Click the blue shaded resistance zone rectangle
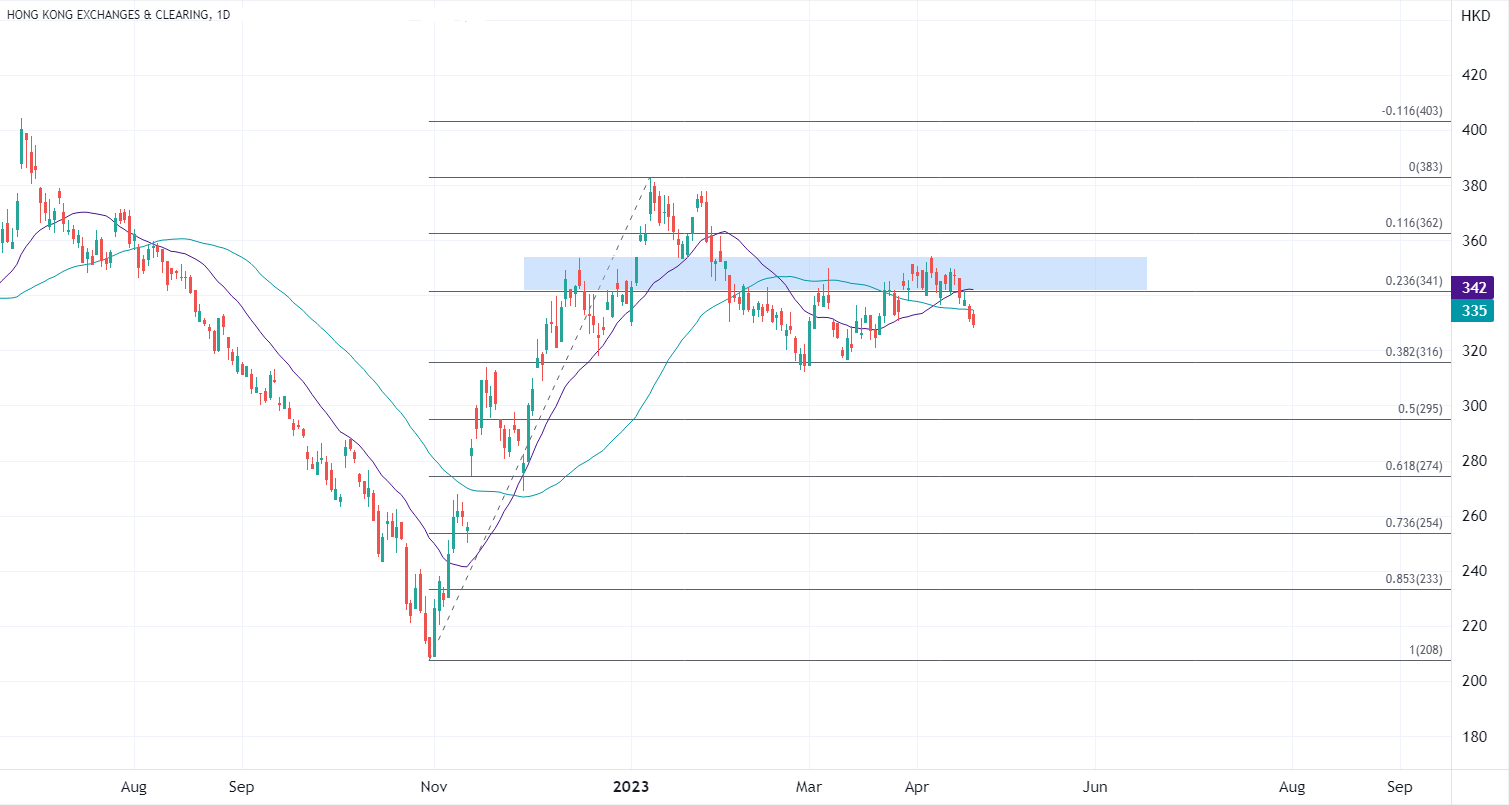 pos(834,273)
